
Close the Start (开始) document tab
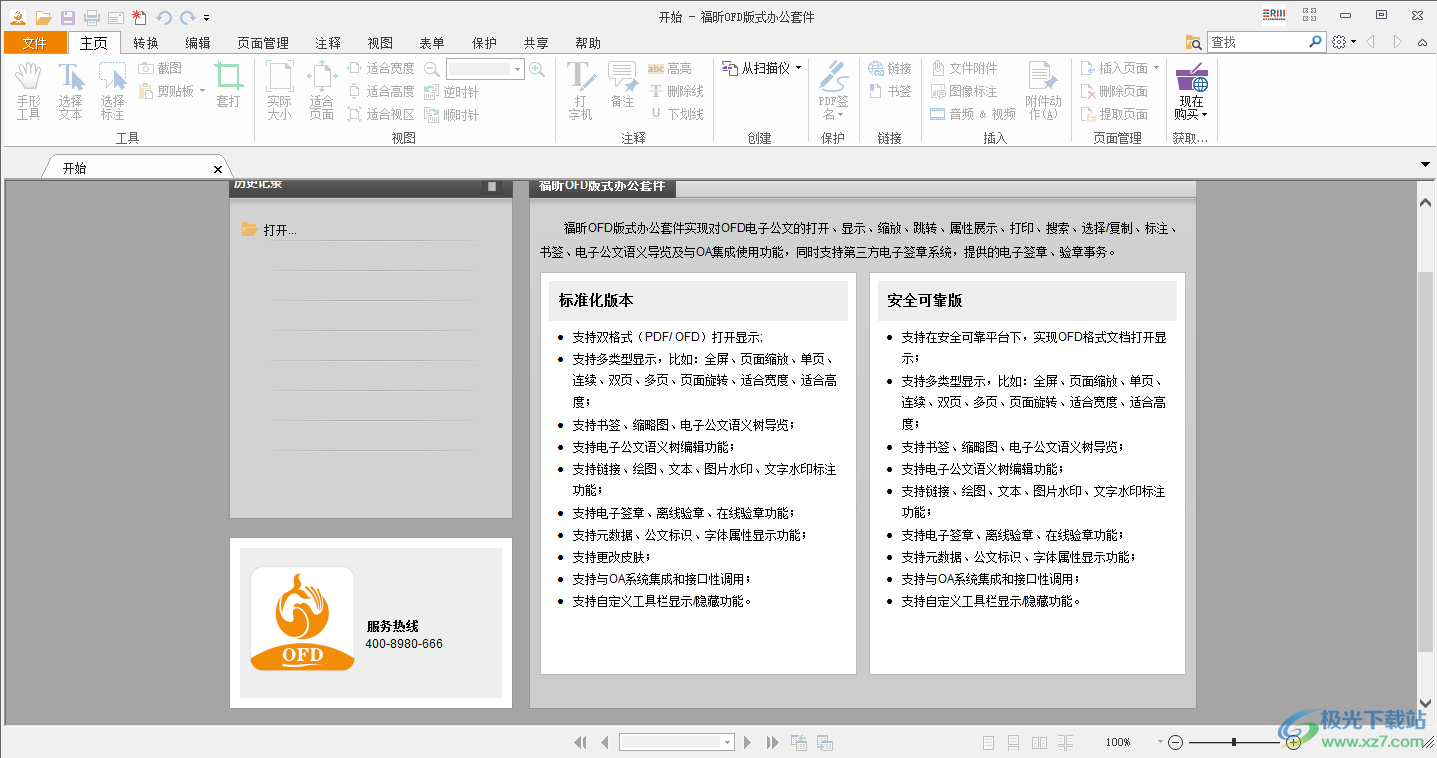pyautogui.click(x=218, y=169)
